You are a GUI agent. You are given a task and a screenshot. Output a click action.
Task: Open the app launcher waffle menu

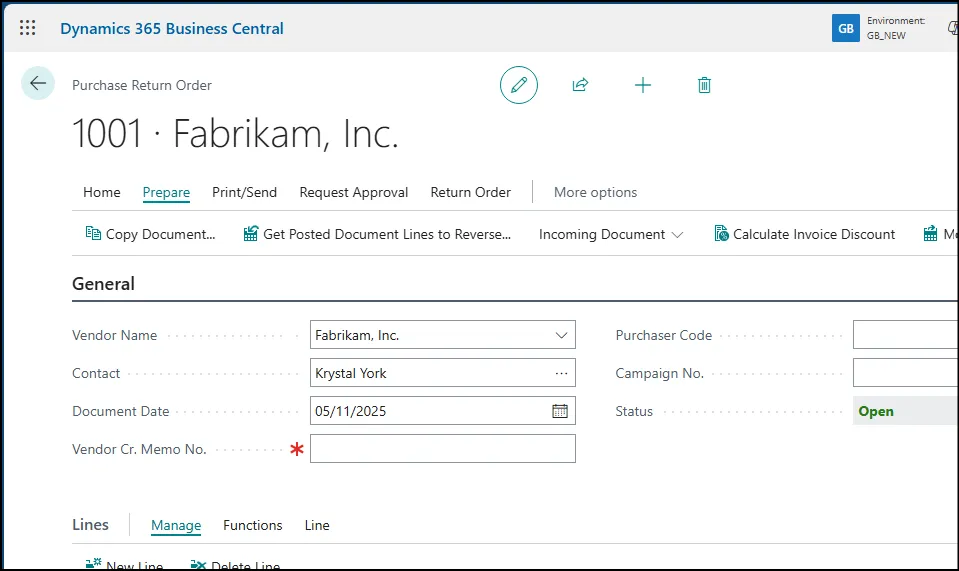pyautogui.click(x=28, y=28)
